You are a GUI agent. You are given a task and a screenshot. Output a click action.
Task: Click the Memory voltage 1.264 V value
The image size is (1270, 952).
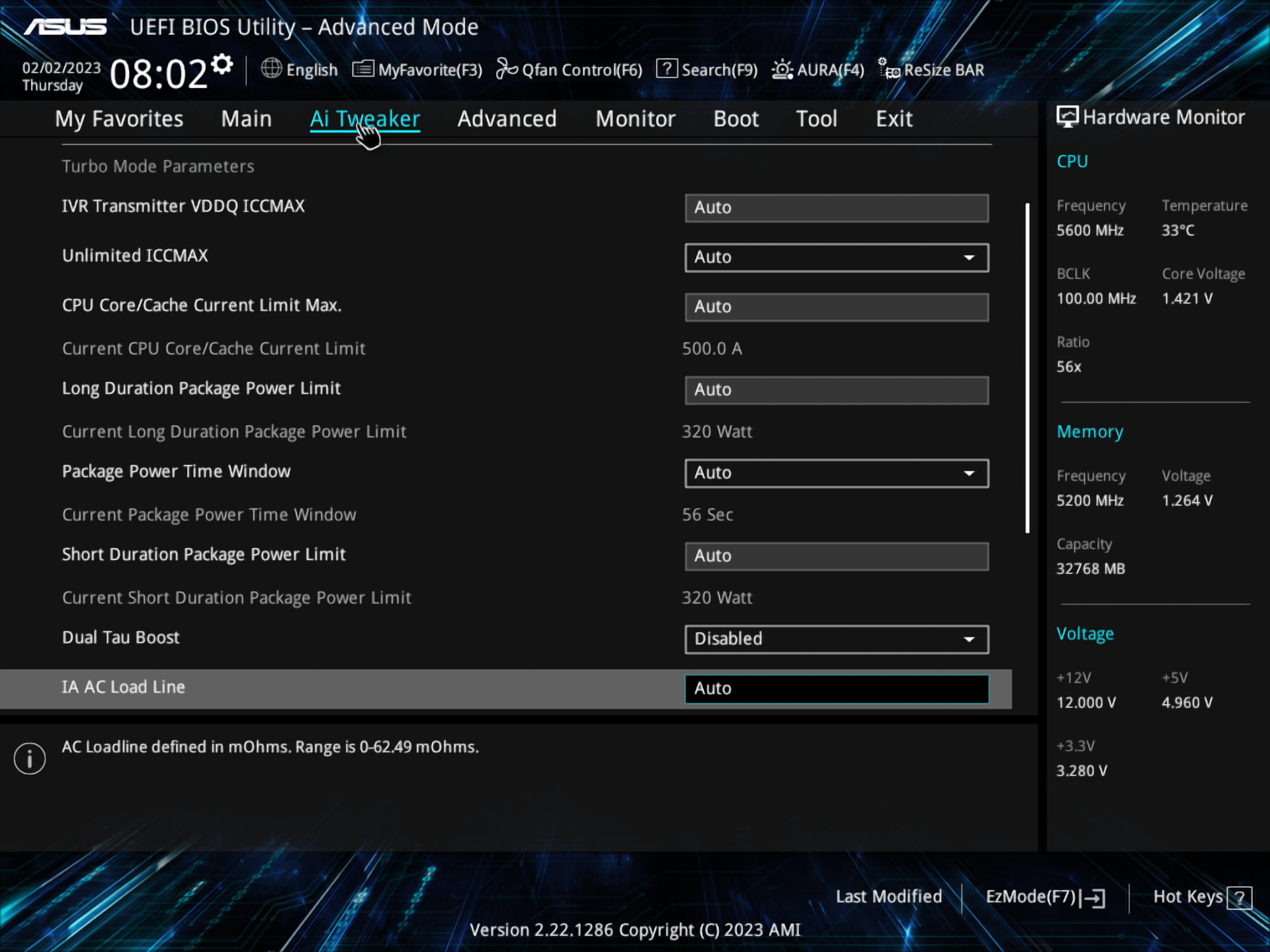pyautogui.click(x=1187, y=500)
